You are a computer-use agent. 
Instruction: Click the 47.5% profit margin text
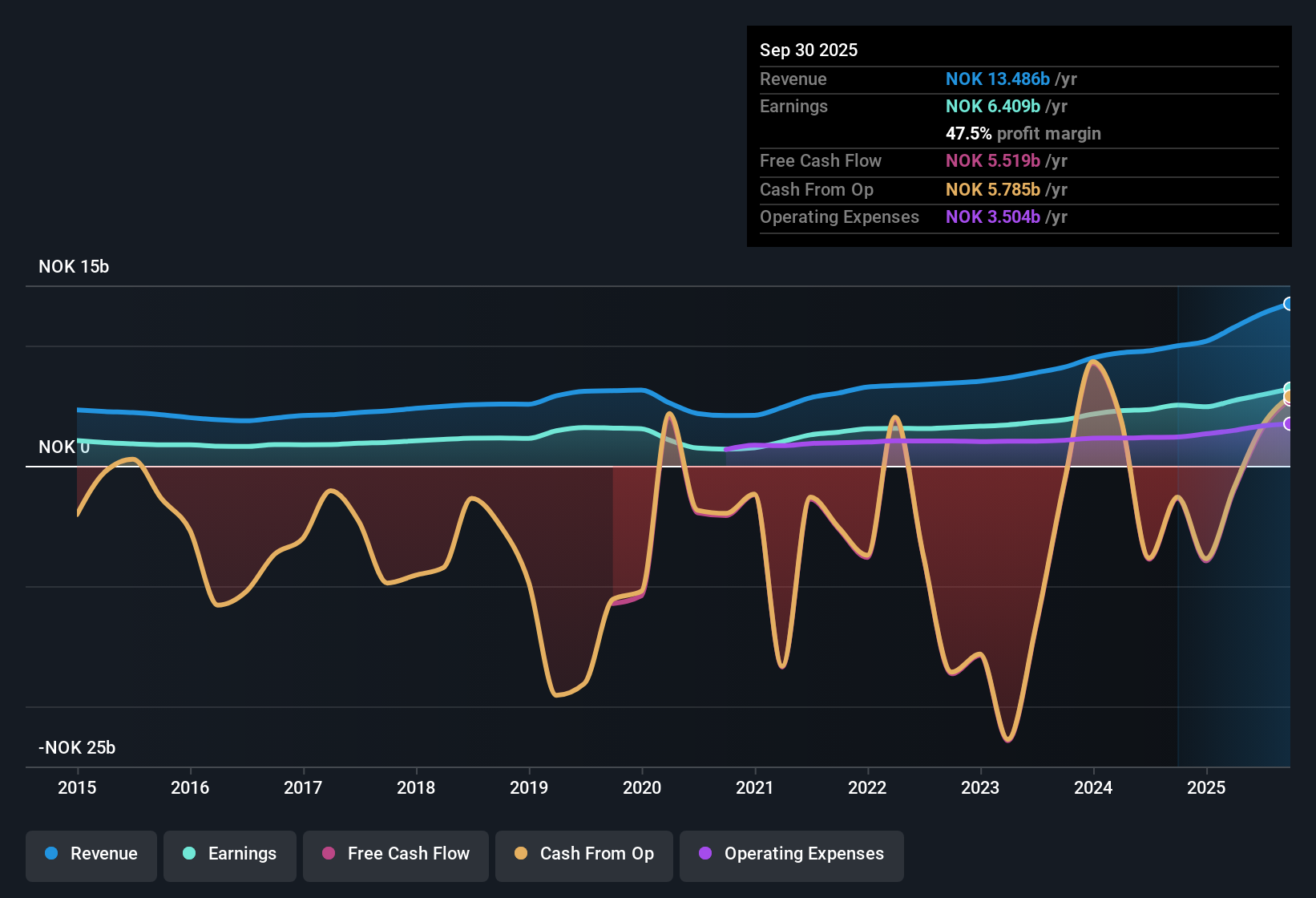1023,134
